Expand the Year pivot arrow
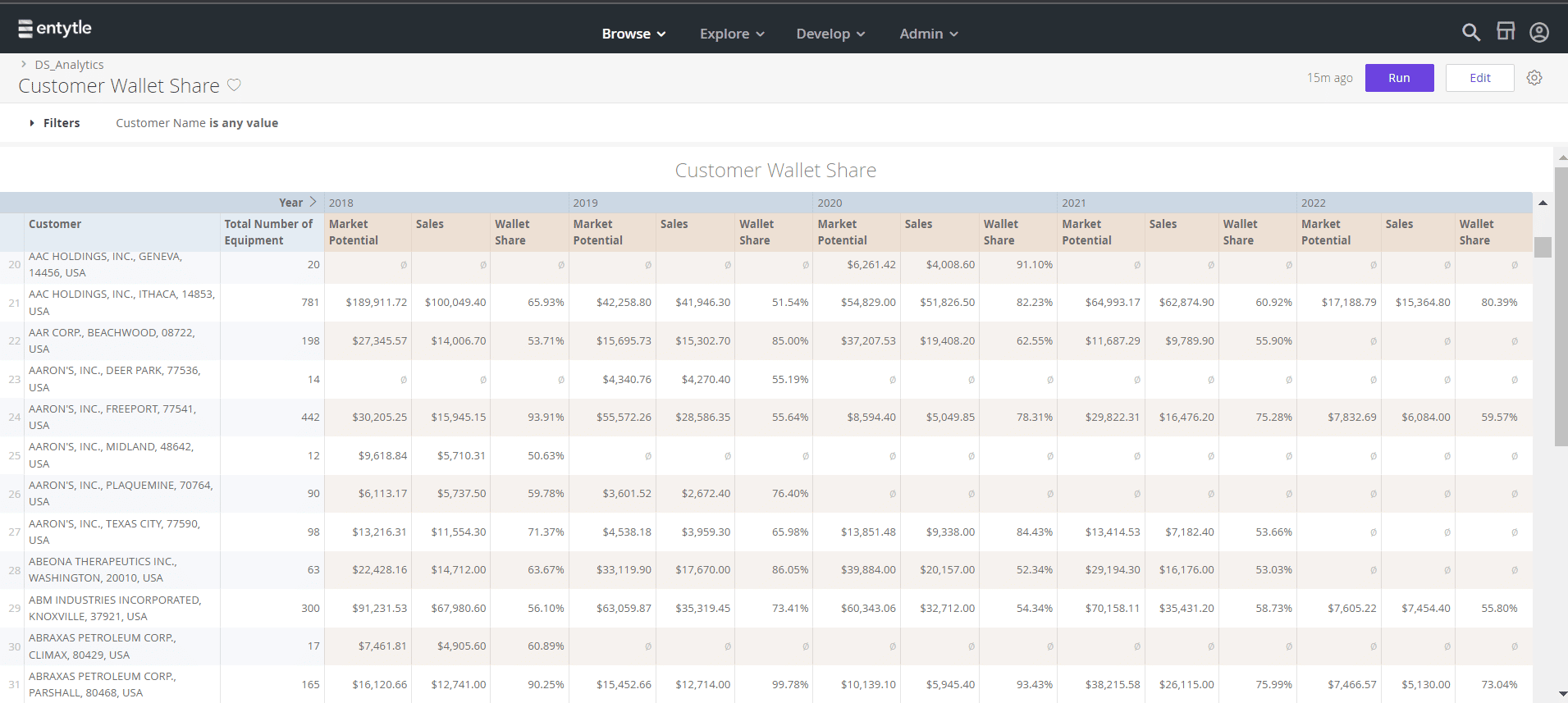Viewport: 1568px width, 703px height. click(313, 202)
